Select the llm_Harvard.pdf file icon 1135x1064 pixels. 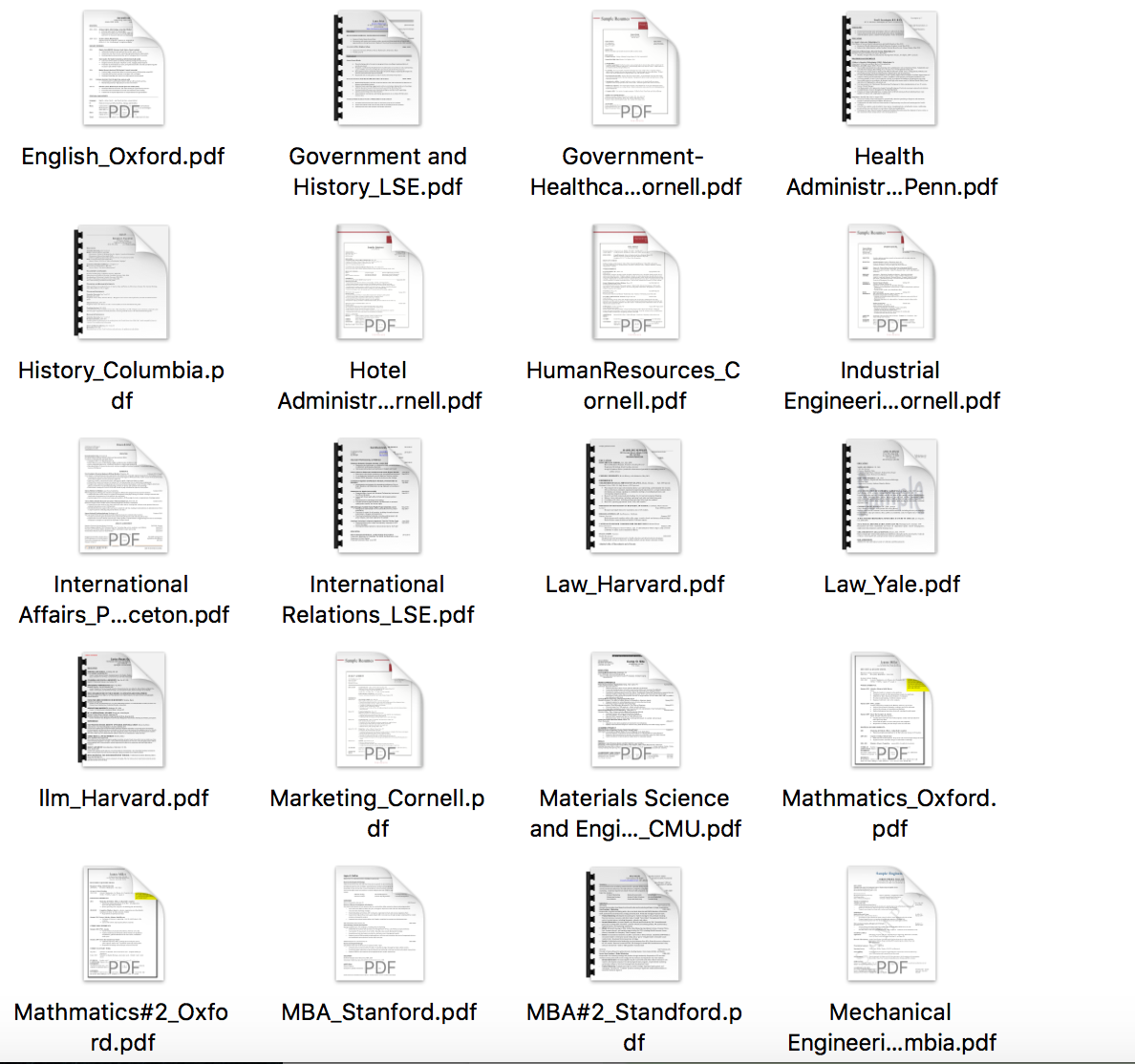pyautogui.click(x=121, y=710)
